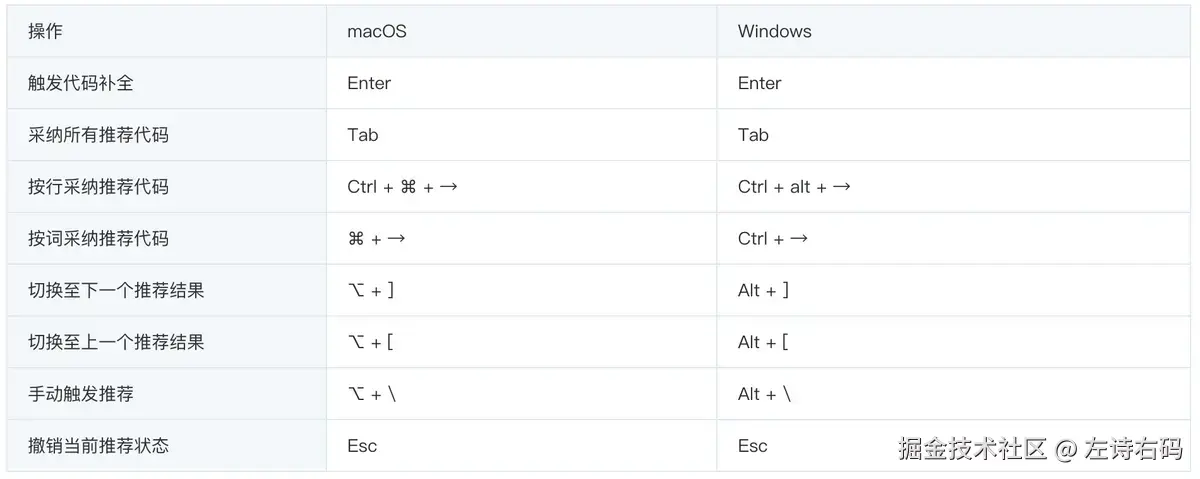Click the Windows Alt + [ shortcut cell
1200x479 pixels.
[763, 342]
